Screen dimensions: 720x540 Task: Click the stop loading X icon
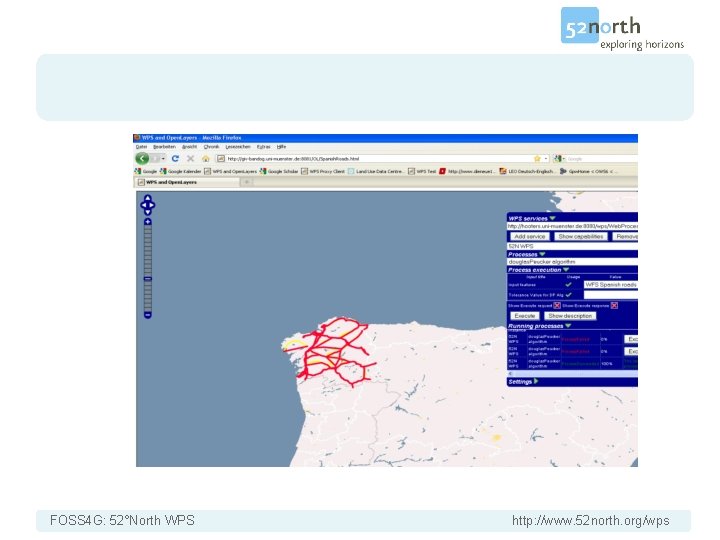190,158
